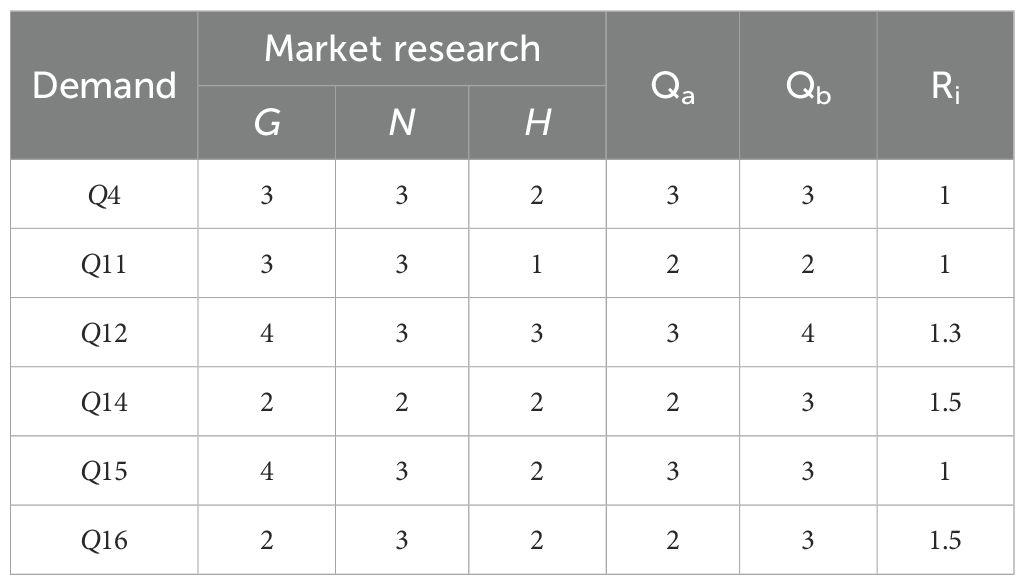1025x585 pixels.
Task: Select the G value for Q15
Action: [x=266, y=471]
